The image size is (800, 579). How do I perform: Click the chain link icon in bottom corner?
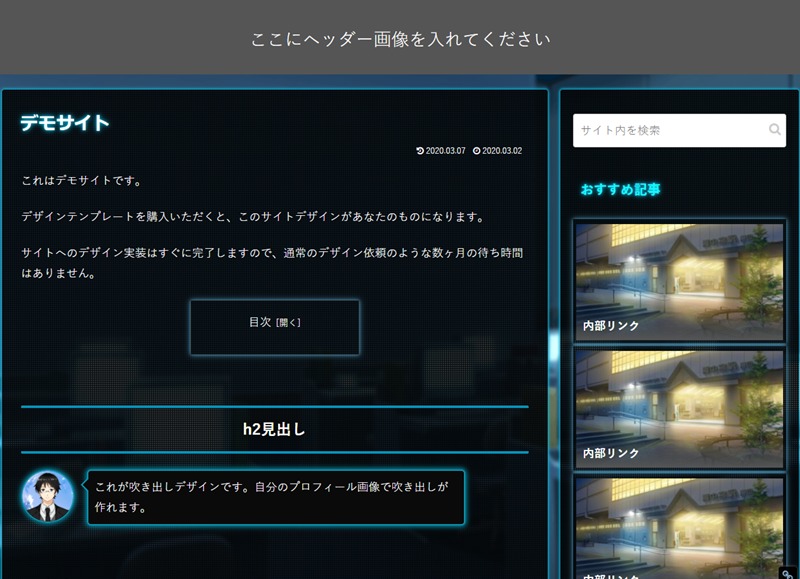coord(788,572)
